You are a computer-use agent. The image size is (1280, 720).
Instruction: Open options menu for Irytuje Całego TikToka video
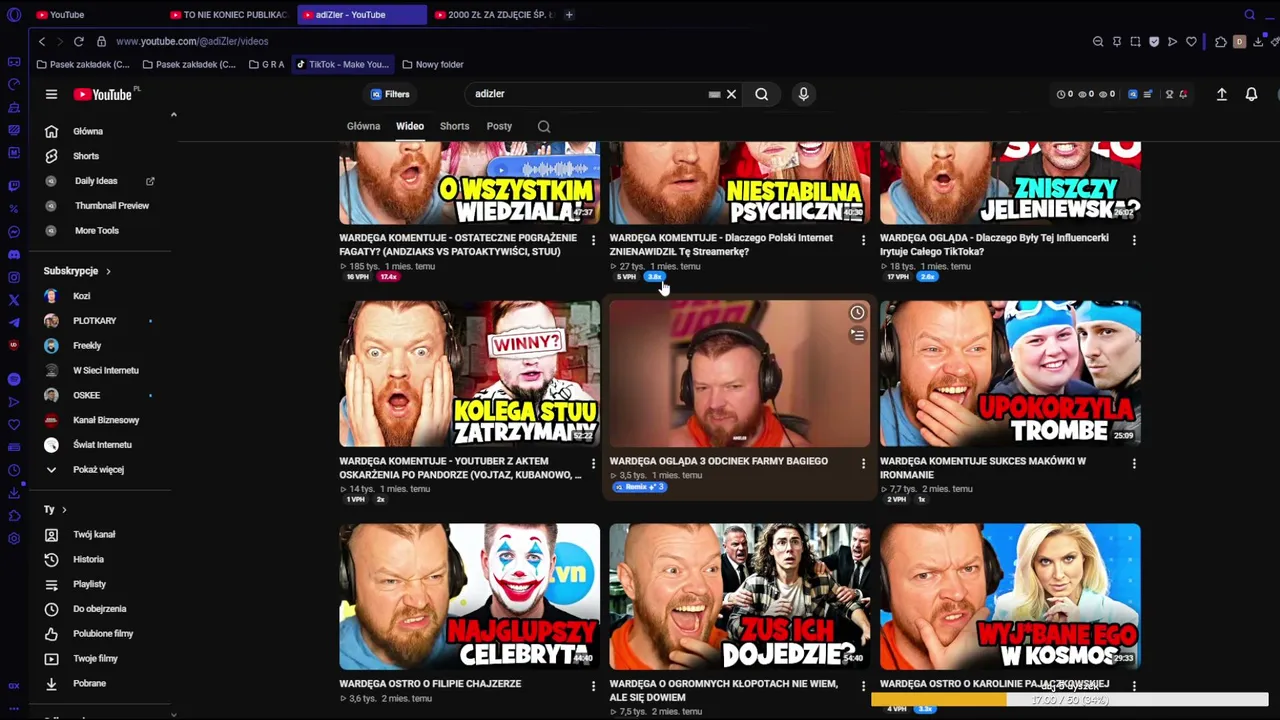(x=1134, y=240)
